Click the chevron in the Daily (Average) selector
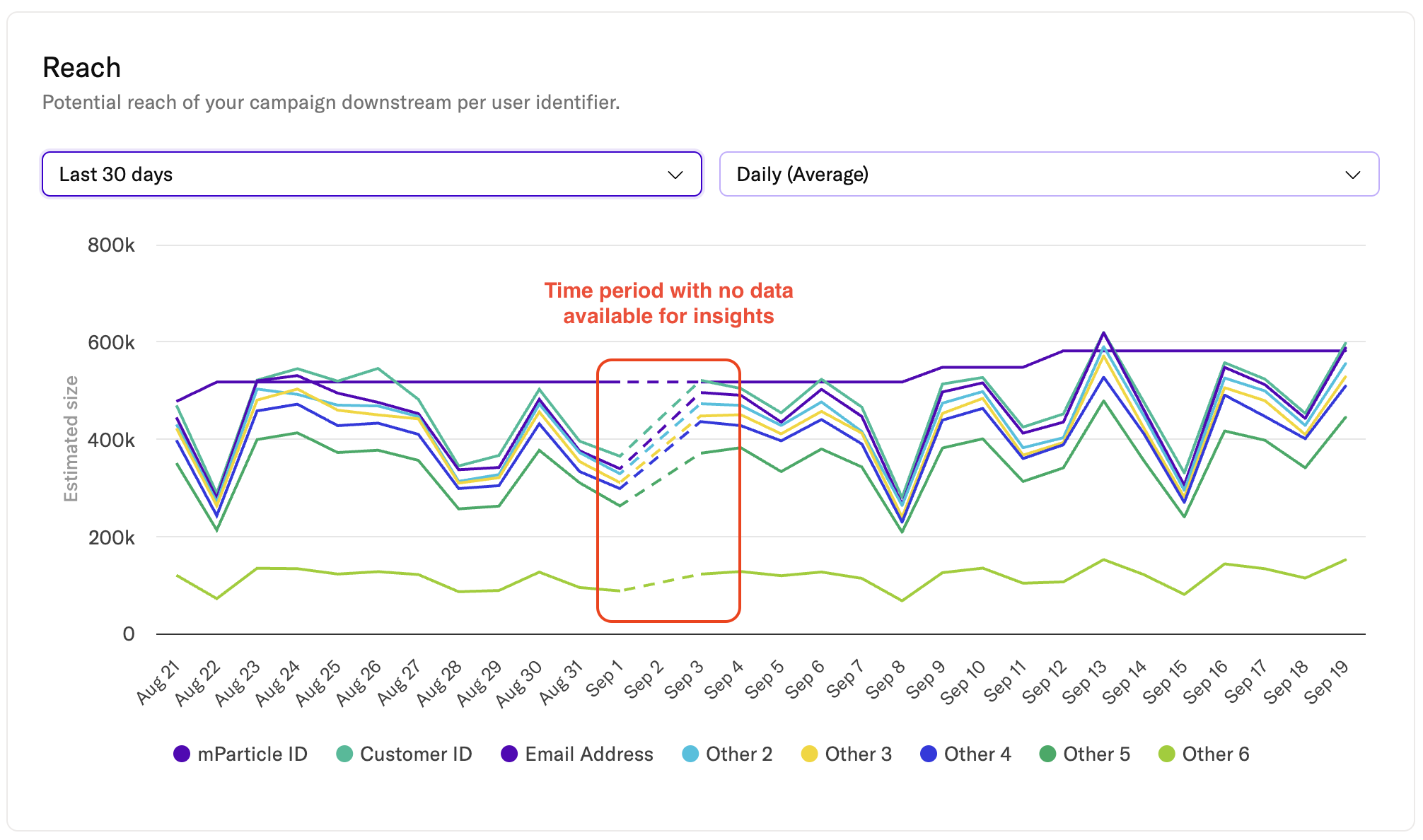The width and height of the screenshot is (1423, 840). click(x=1352, y=175)
